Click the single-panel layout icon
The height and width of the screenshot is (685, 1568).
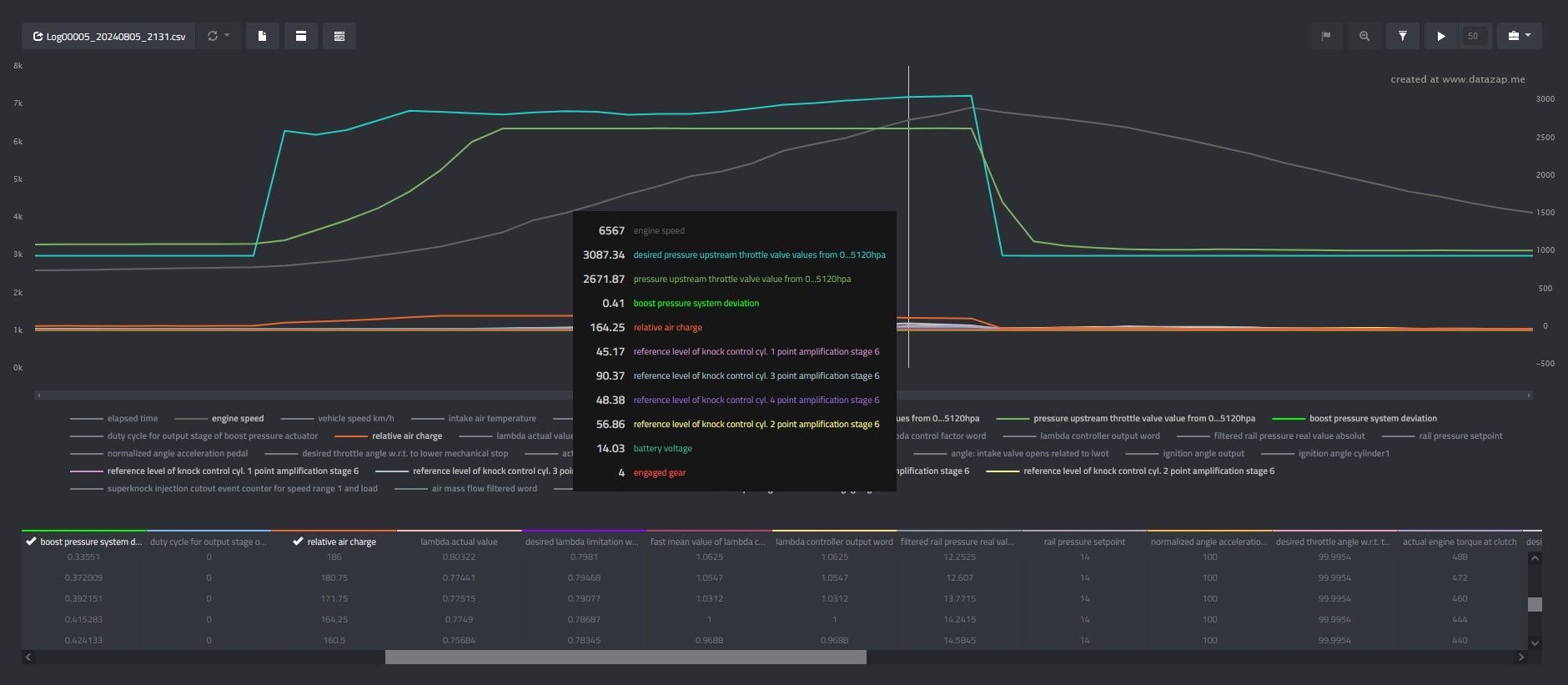click(x=300, y=36)
